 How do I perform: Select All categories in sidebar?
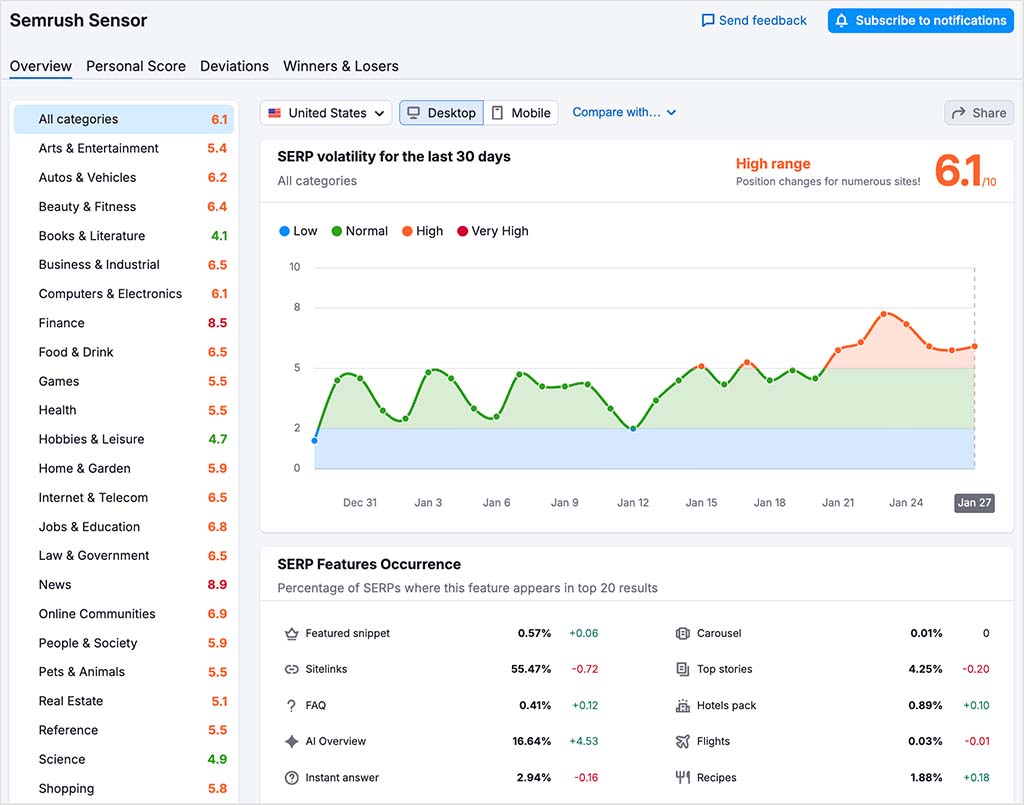click(x=124, y=119)
